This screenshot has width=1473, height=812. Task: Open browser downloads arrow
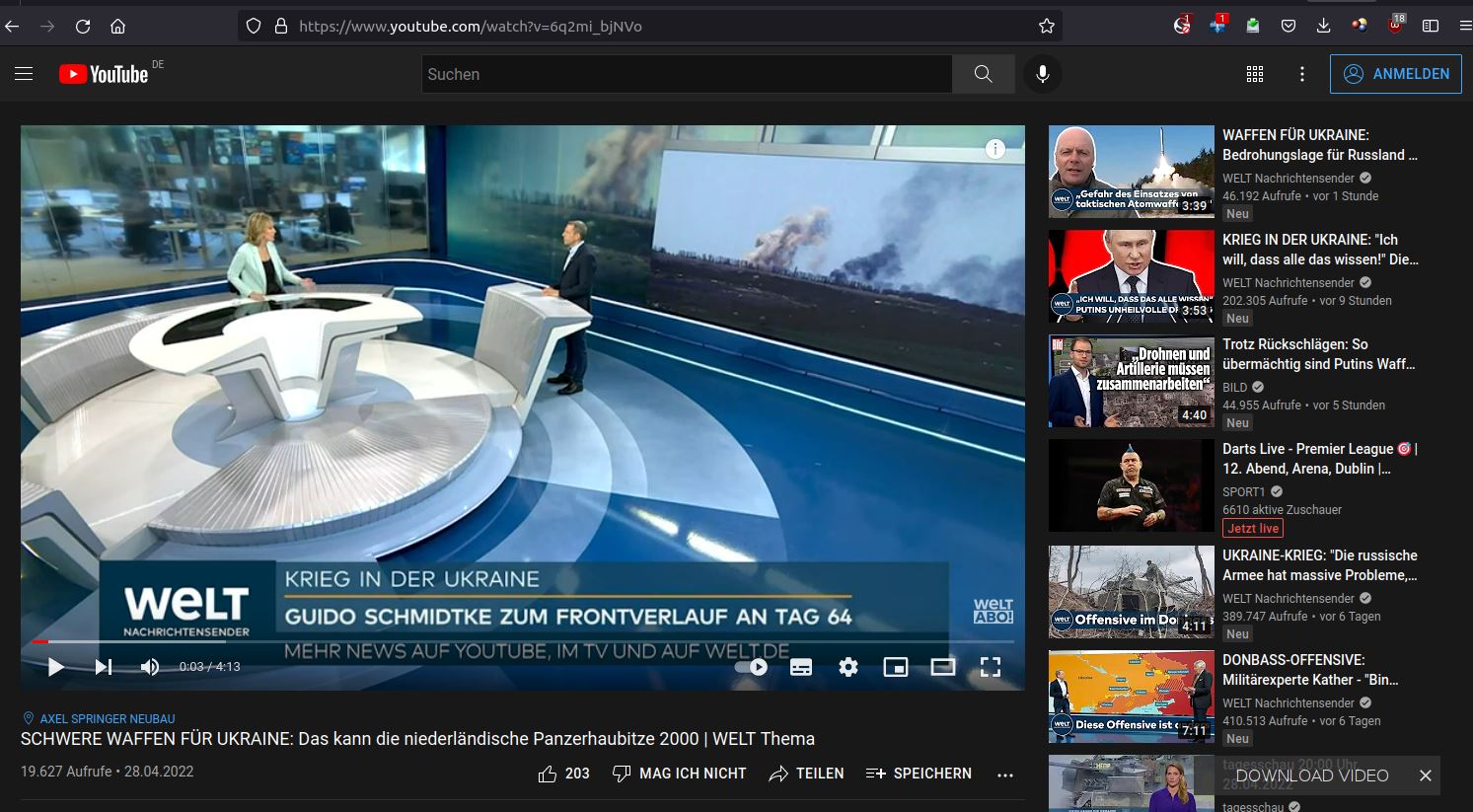click(1324, 27)
